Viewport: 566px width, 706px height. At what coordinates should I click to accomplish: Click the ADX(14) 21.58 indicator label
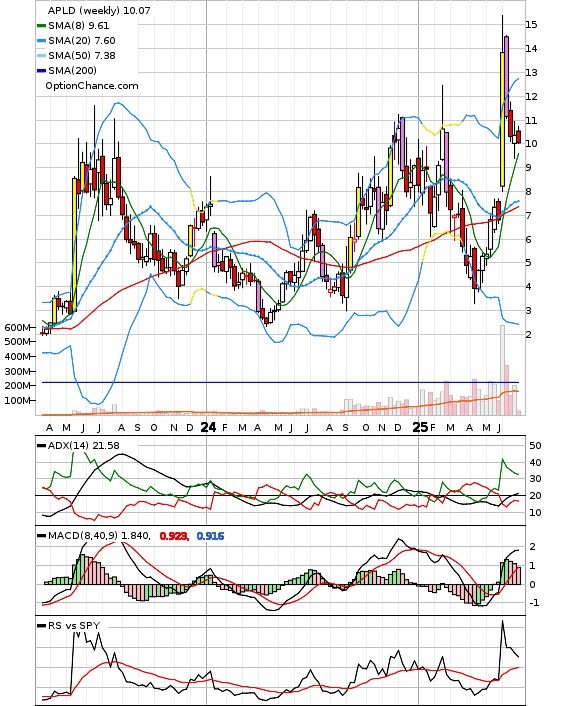[84, 446]
